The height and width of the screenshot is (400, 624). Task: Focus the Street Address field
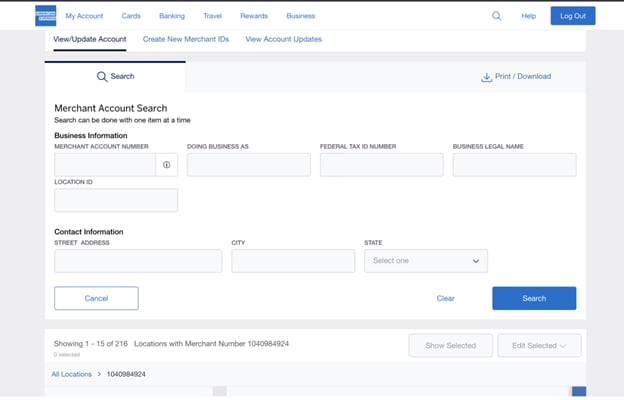(138, 261)
